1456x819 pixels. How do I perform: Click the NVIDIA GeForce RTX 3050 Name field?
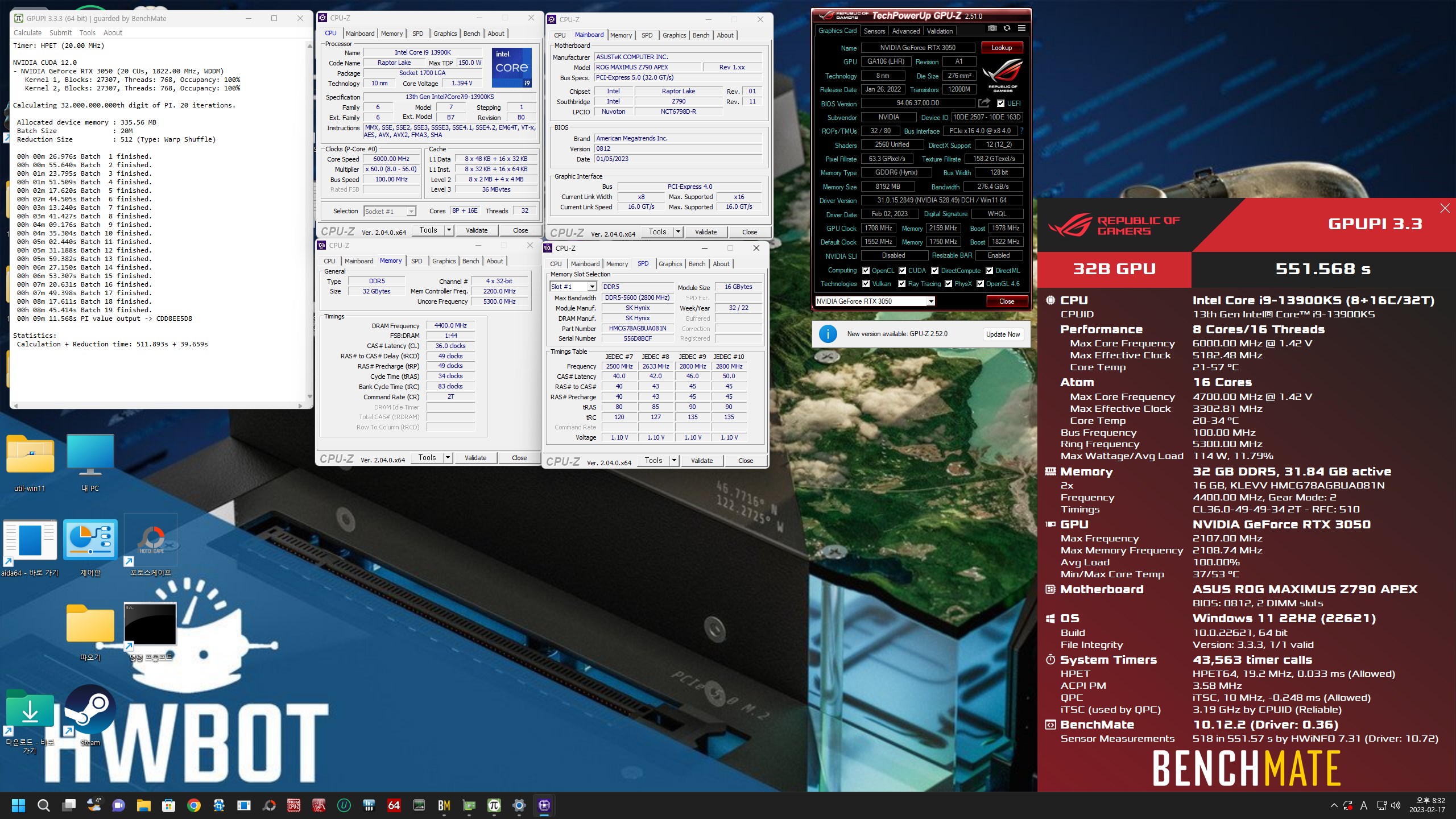[x=917, y=48]
